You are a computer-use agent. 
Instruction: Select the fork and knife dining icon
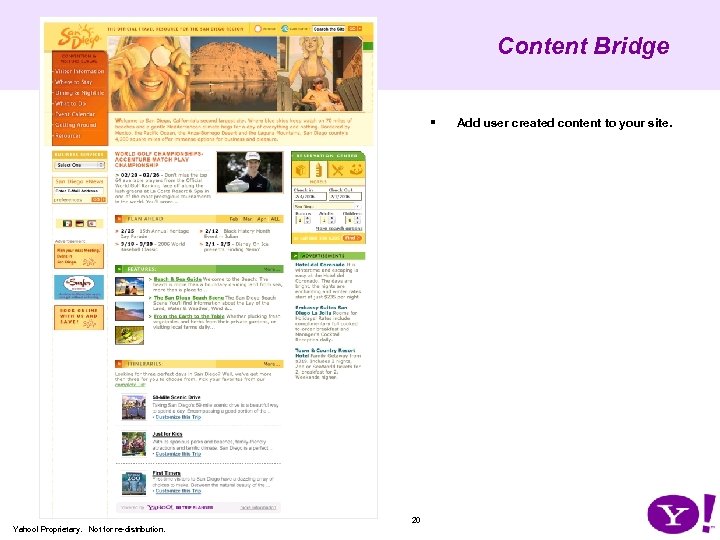coord(338,170)
